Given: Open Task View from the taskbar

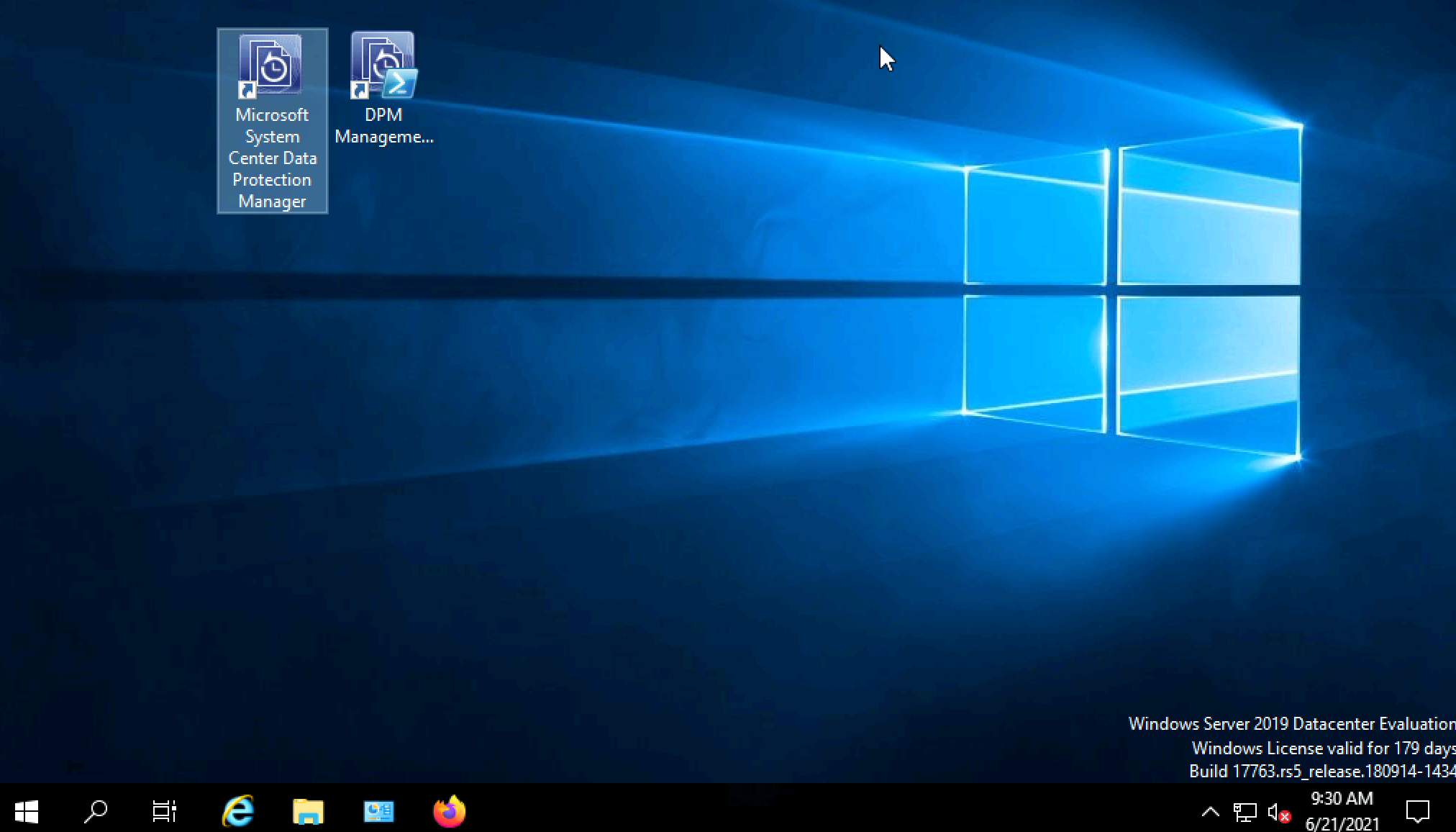Looking at the screenshot, I should coord(165,811).
